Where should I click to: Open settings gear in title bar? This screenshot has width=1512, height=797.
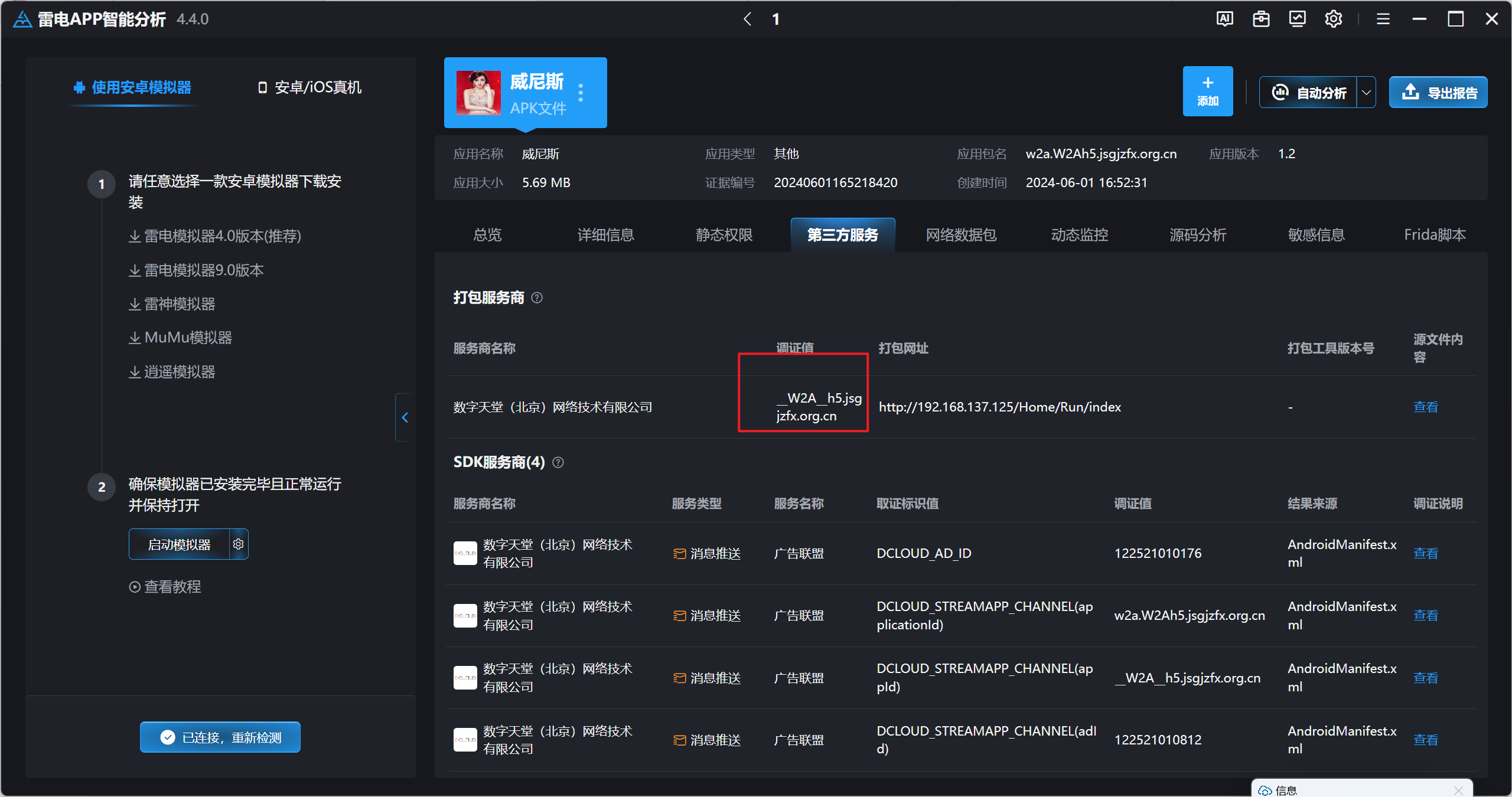pos(1333,19)
